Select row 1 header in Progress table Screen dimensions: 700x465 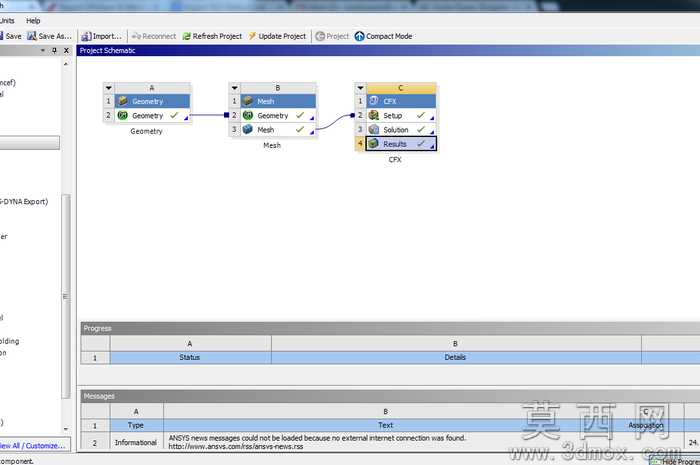tap(95, 357)
